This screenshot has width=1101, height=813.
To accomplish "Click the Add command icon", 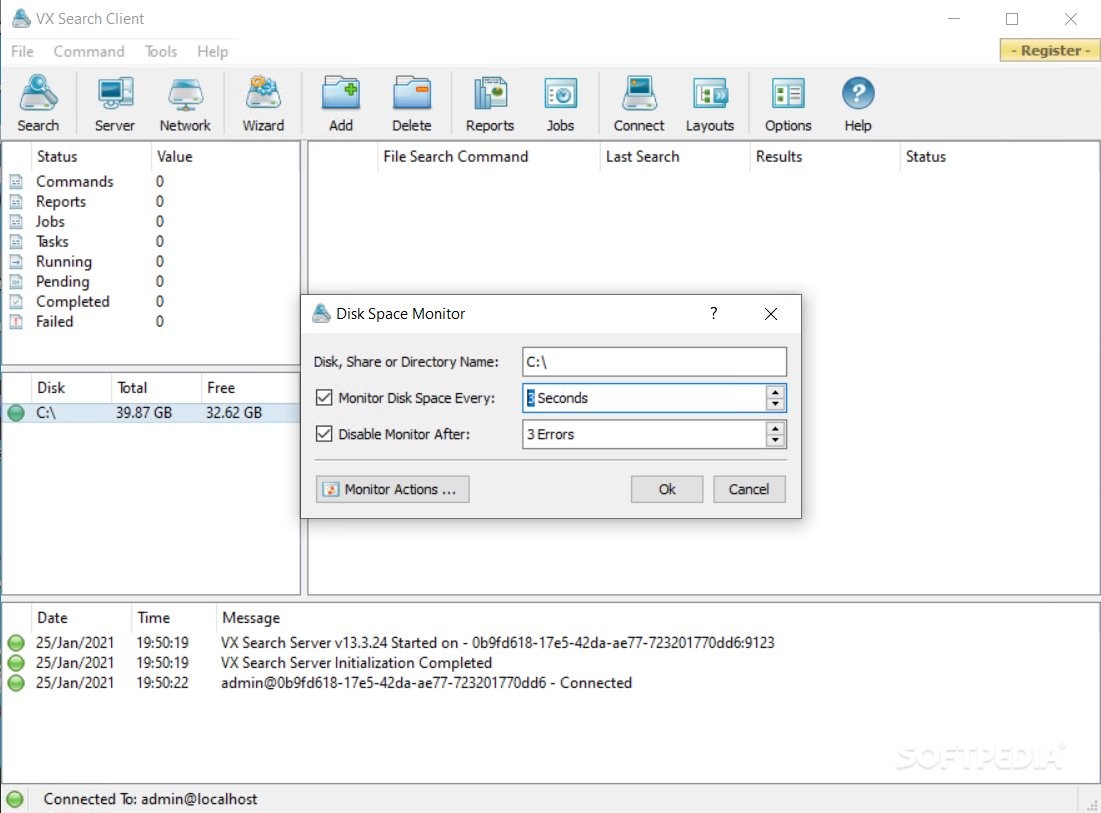I will 341,104.
